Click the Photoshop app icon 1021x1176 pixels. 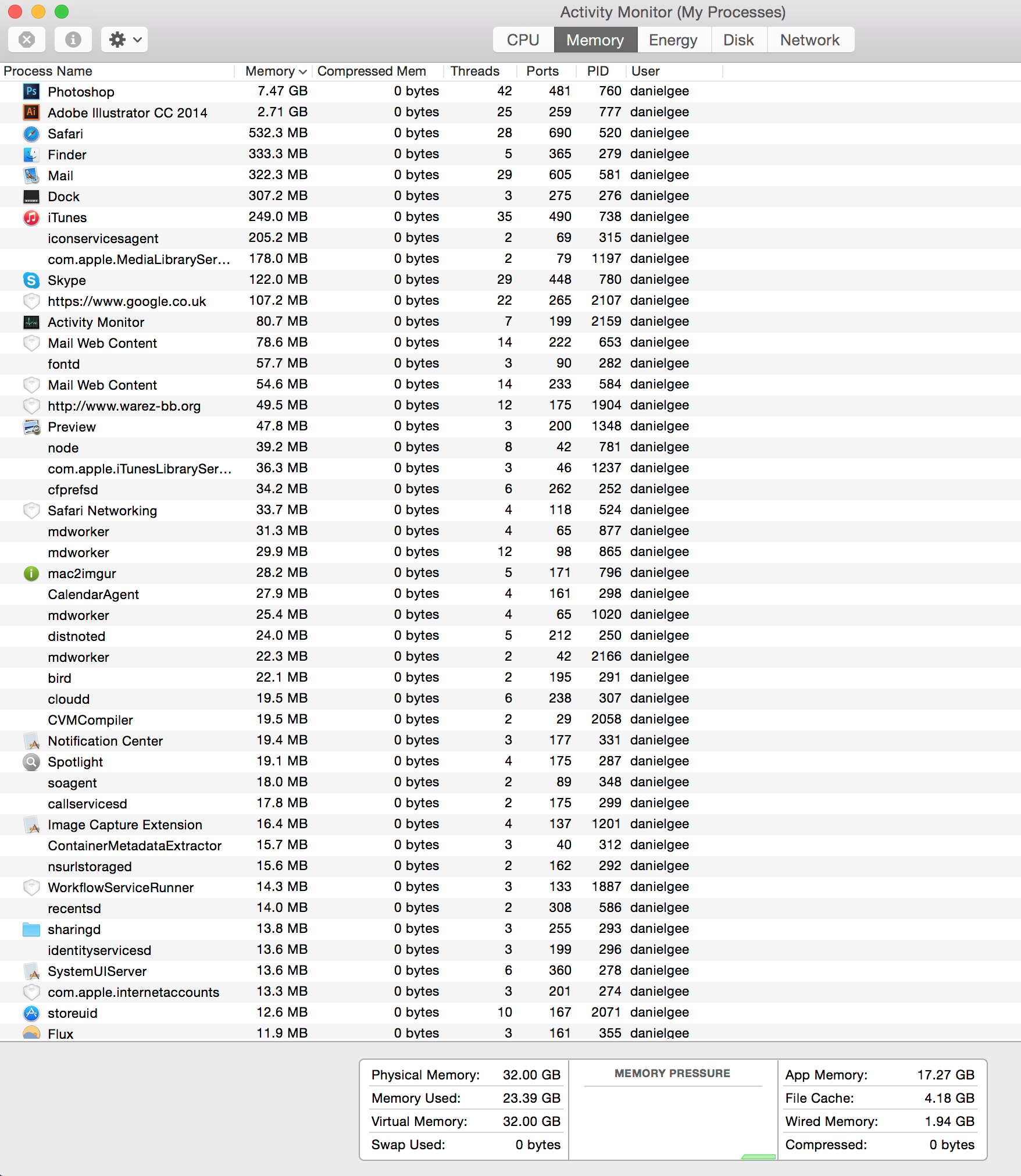31,91
